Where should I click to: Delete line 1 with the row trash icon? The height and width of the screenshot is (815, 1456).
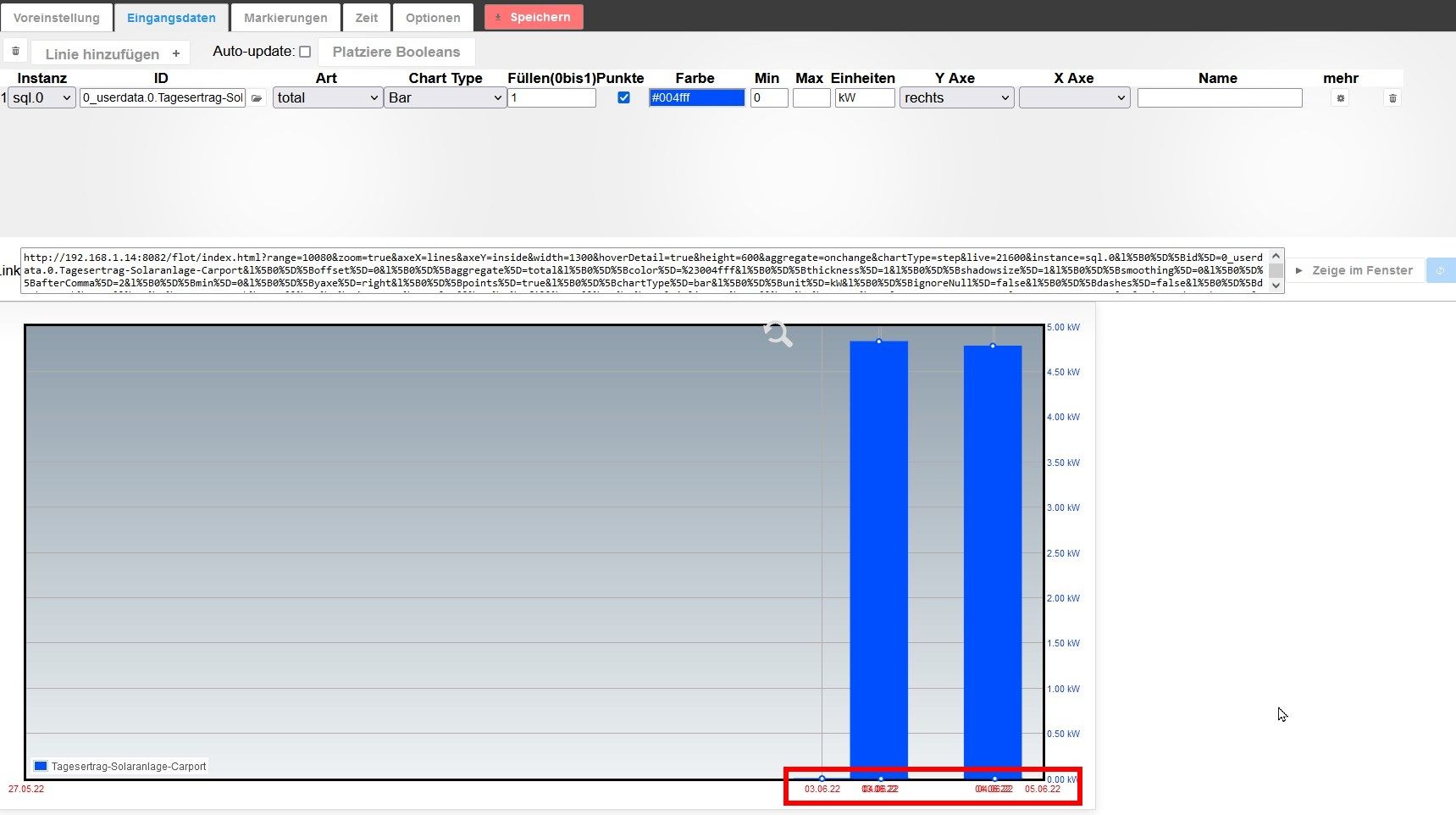click(x=1392, y=98)
